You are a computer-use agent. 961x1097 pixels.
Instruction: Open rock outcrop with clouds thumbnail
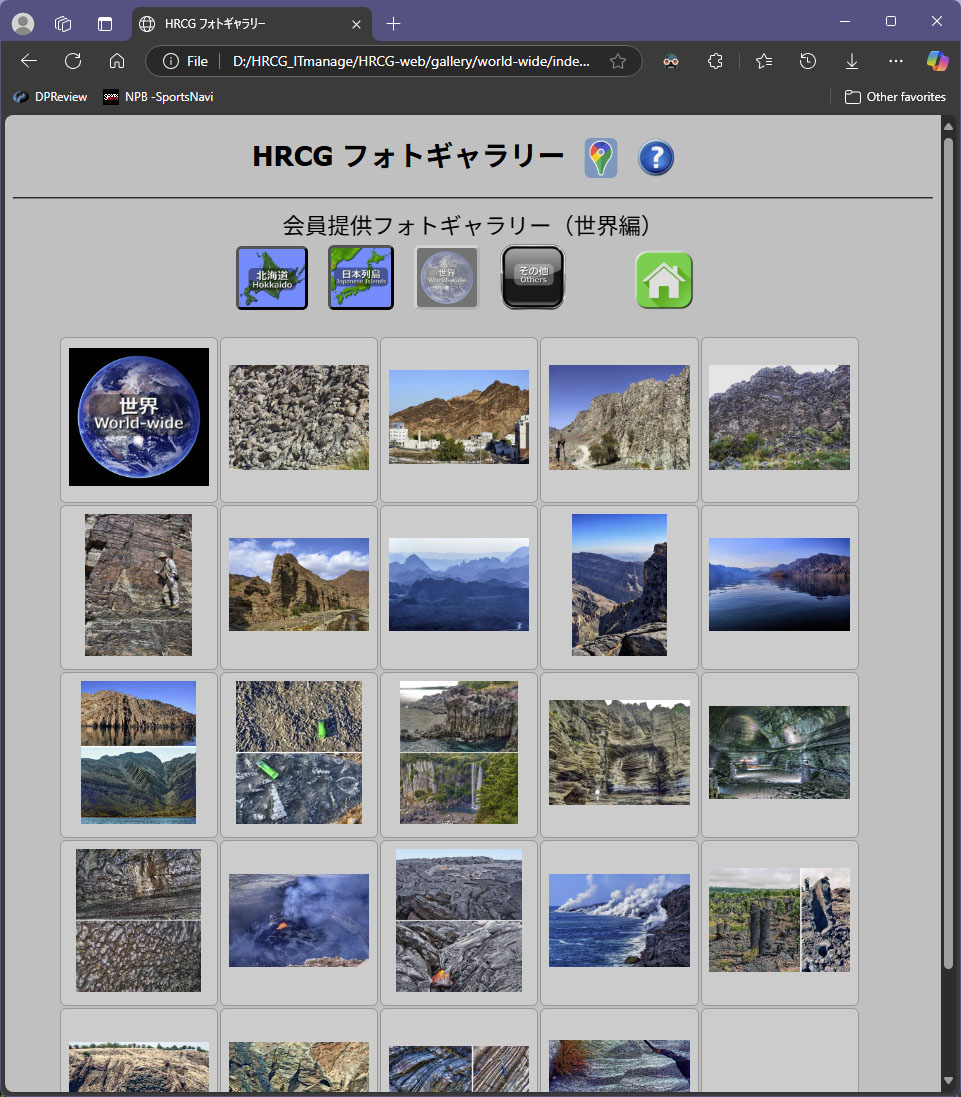pyautogui.click(x=299, y=584)
